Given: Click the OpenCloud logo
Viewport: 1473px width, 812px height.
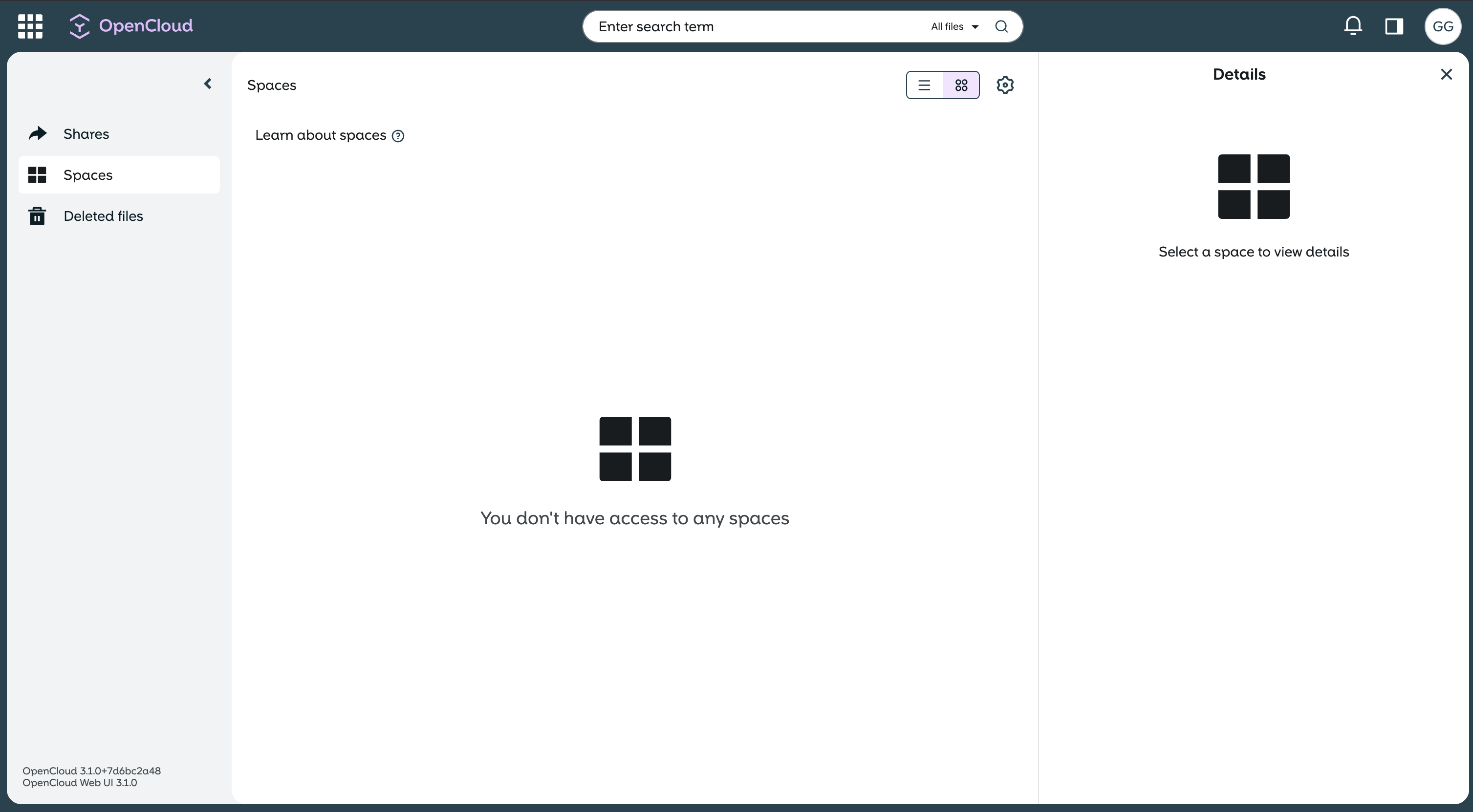Looking at the screenshot, I should click(131, 26).
